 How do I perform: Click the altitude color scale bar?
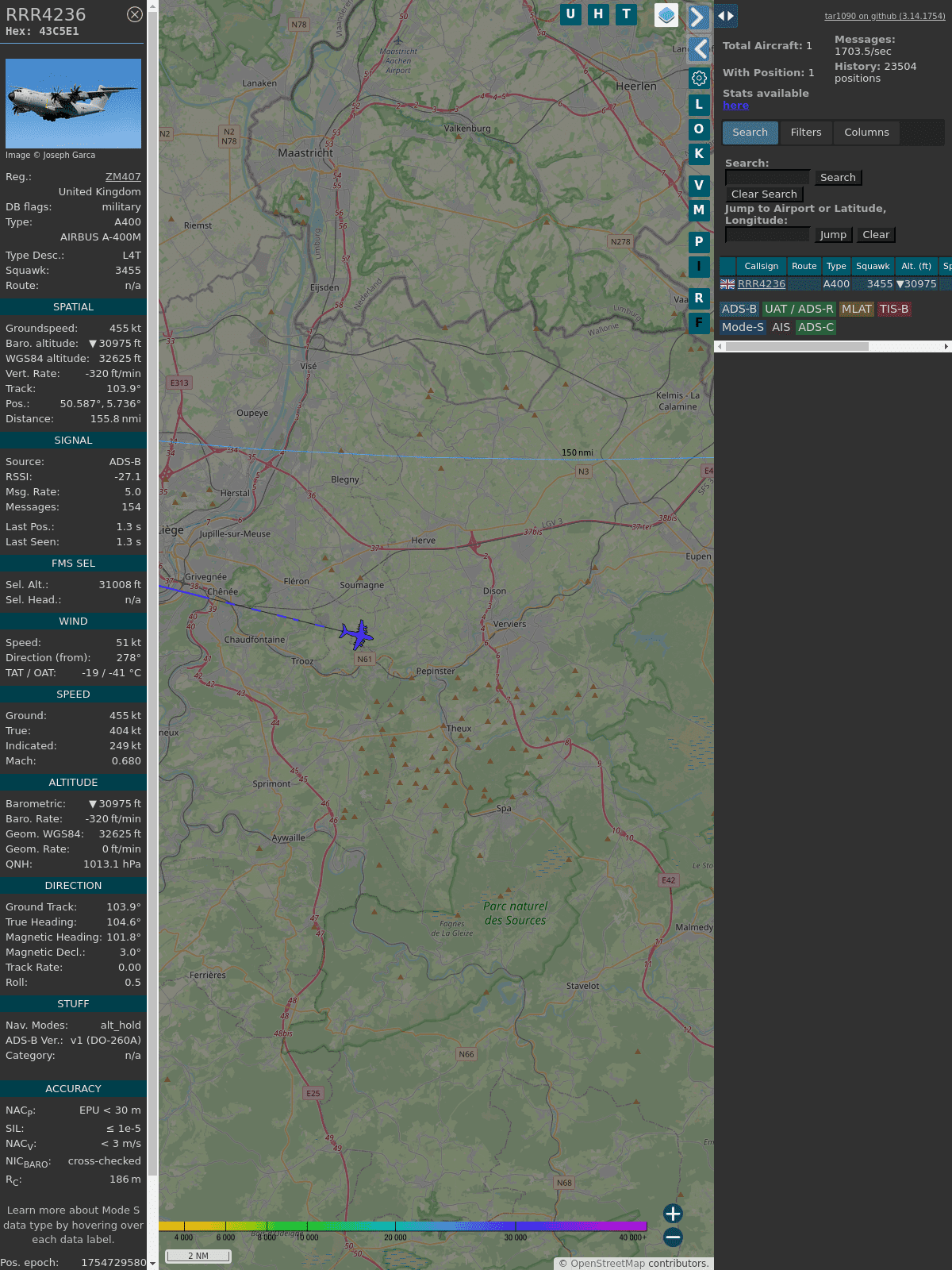point(403,1226)
